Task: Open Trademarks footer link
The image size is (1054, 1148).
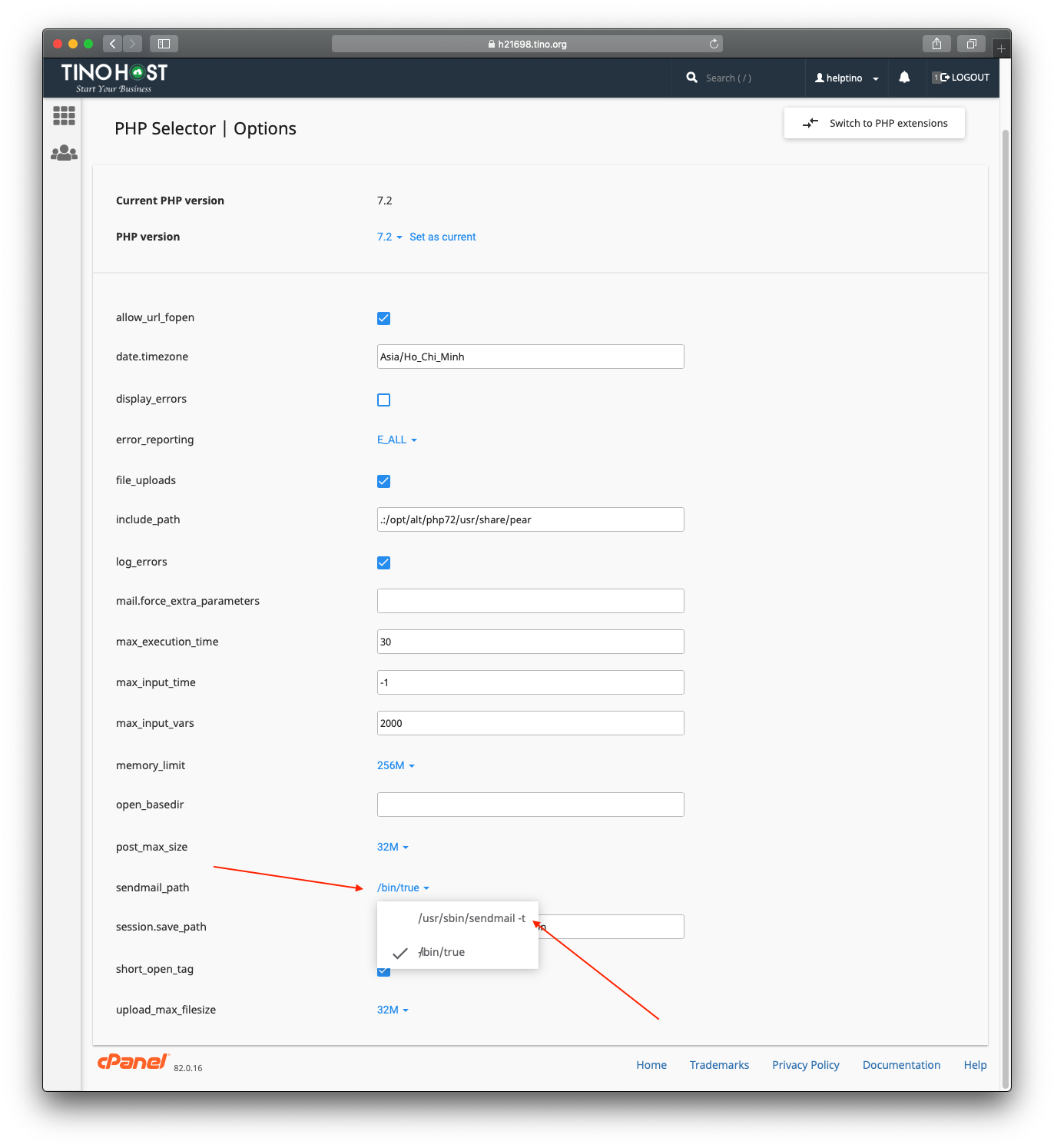Action: pyautogui.click(x=719, y=1065)
